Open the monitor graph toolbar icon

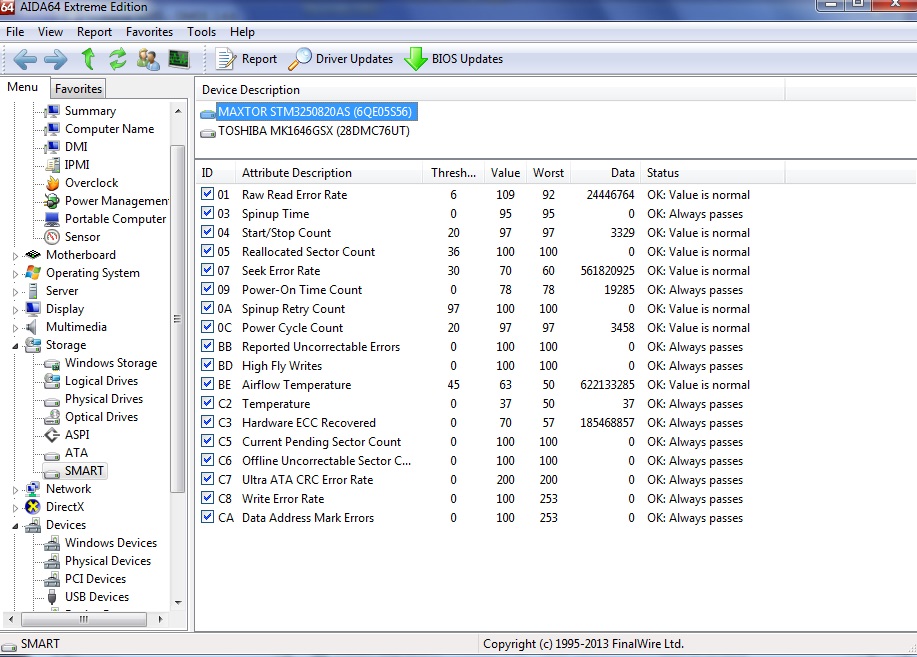[x=179, y=59]
